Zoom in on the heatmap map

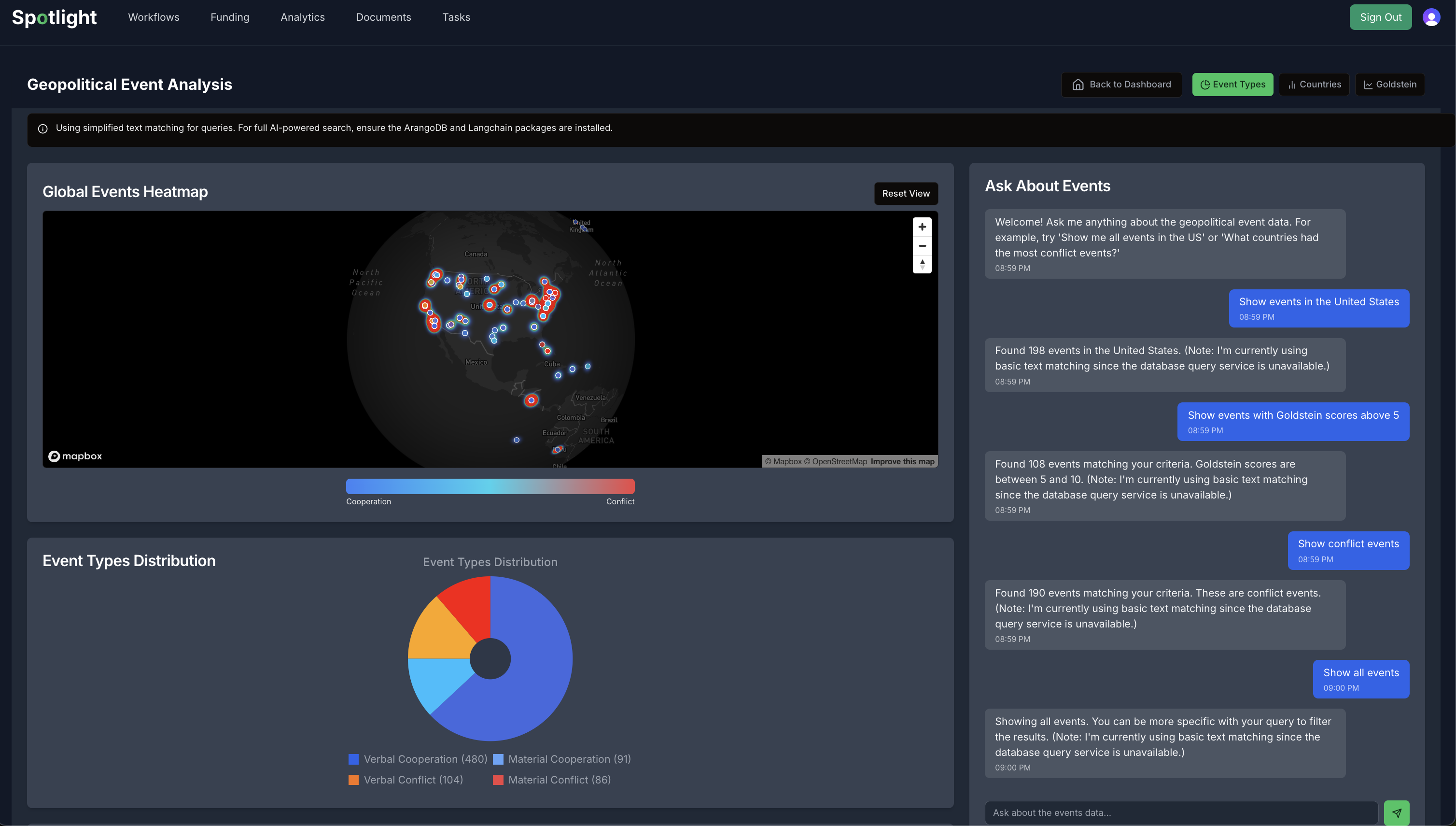tap(922, 227)
